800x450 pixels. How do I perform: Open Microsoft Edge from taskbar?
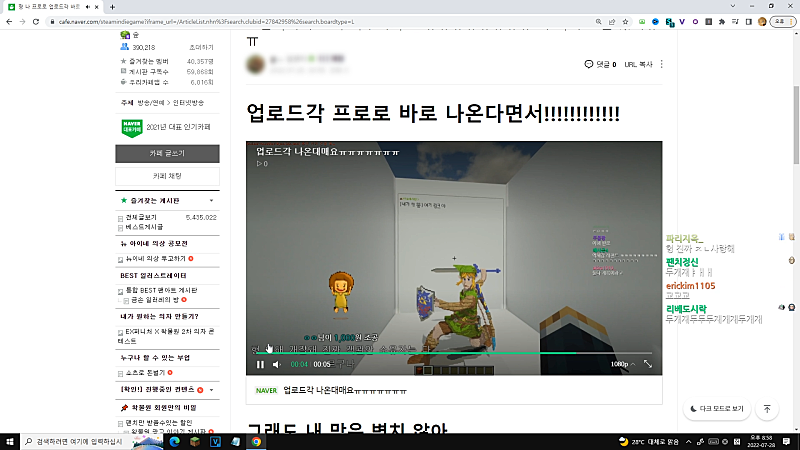174,441
